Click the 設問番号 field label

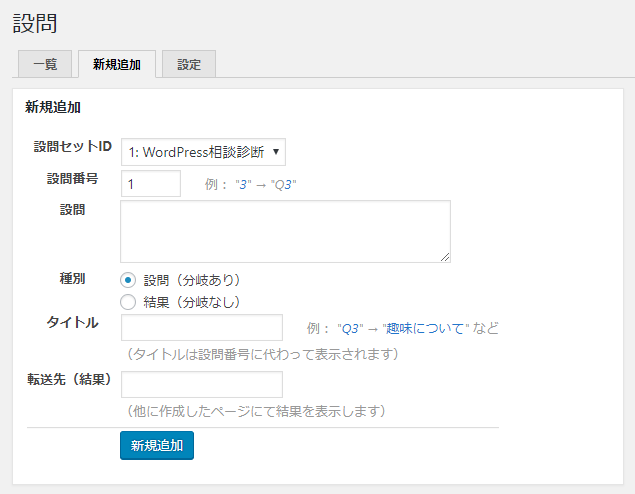coord(73,178)
